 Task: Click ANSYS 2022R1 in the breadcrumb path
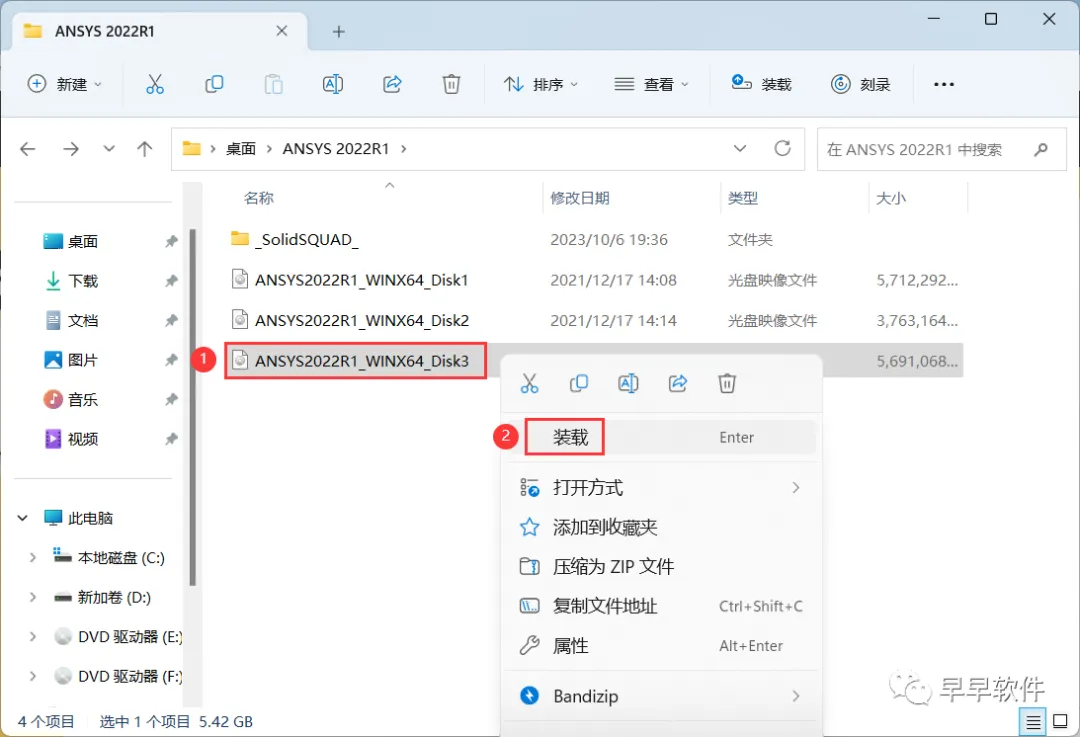point(335,149)
